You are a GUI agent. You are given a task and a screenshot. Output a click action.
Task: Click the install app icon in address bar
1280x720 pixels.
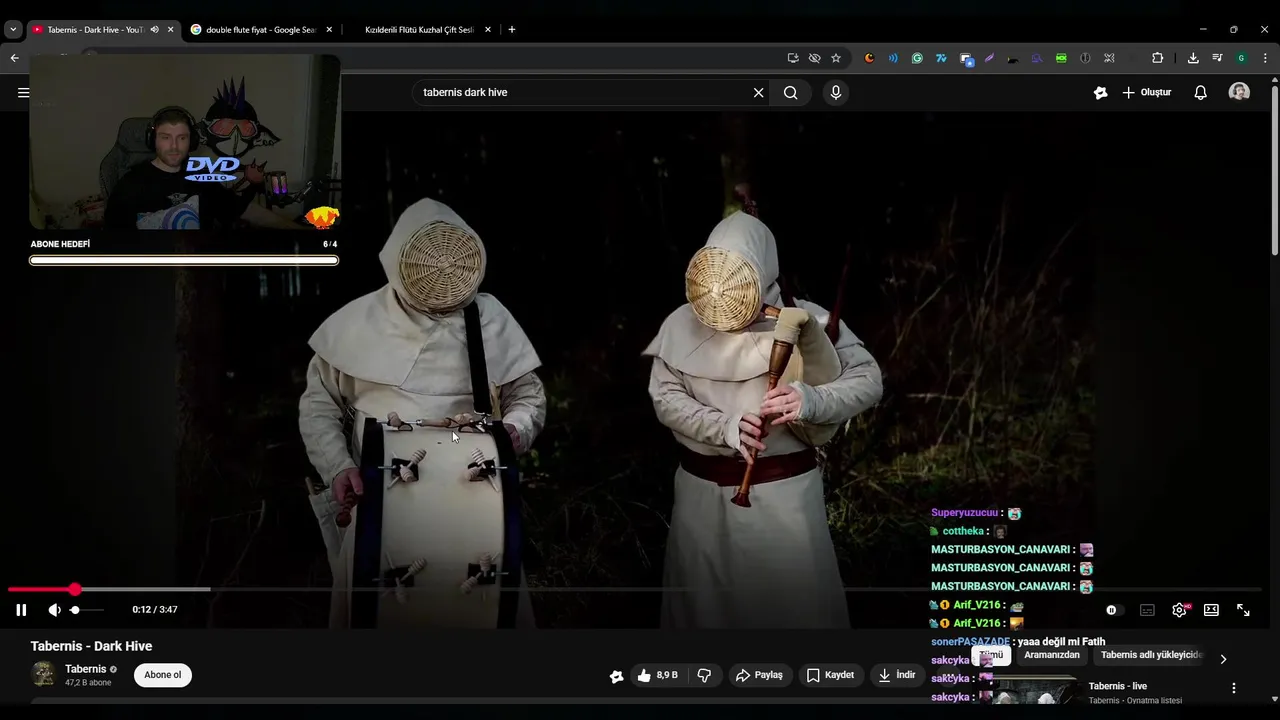tap(793, 58)
